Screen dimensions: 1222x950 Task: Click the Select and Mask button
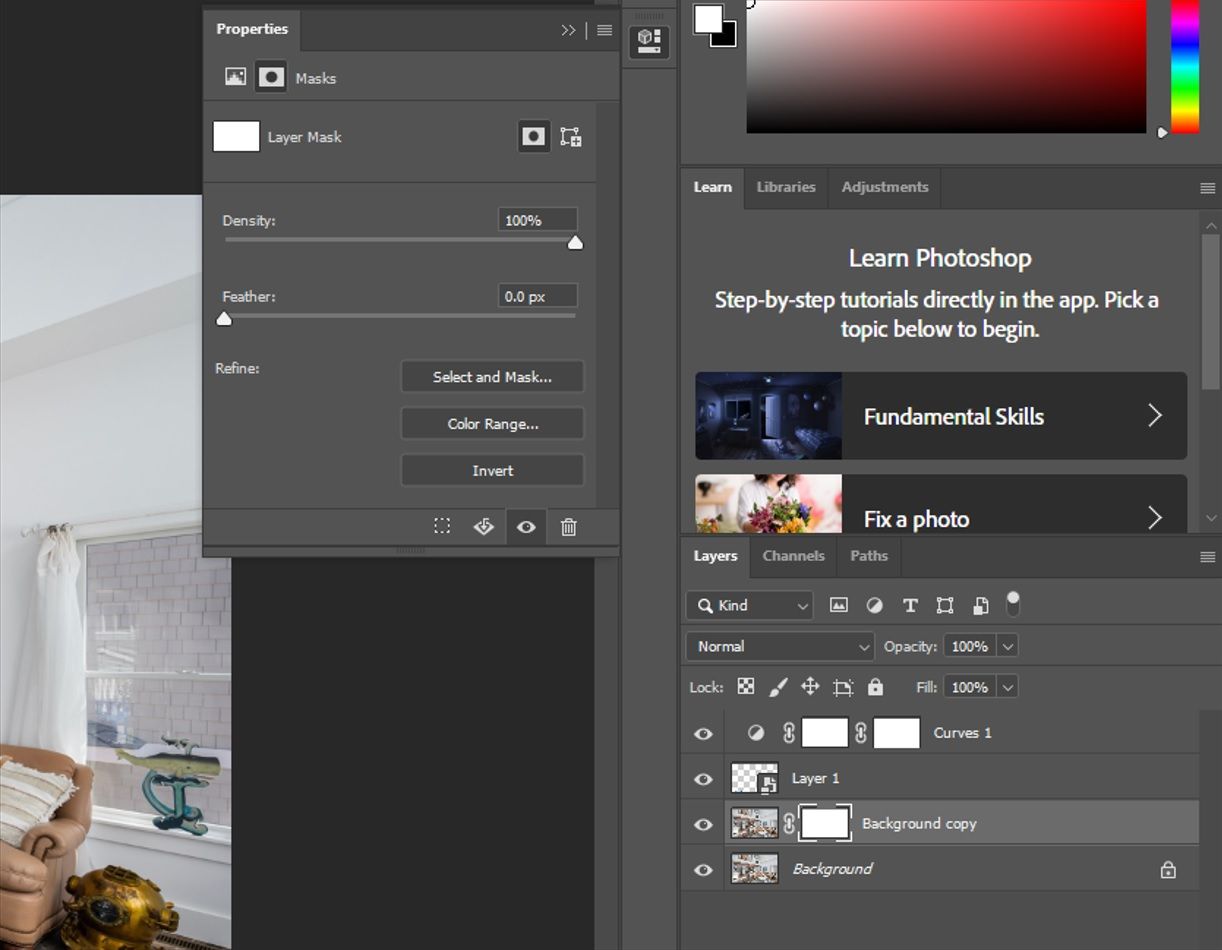point(492,377)
